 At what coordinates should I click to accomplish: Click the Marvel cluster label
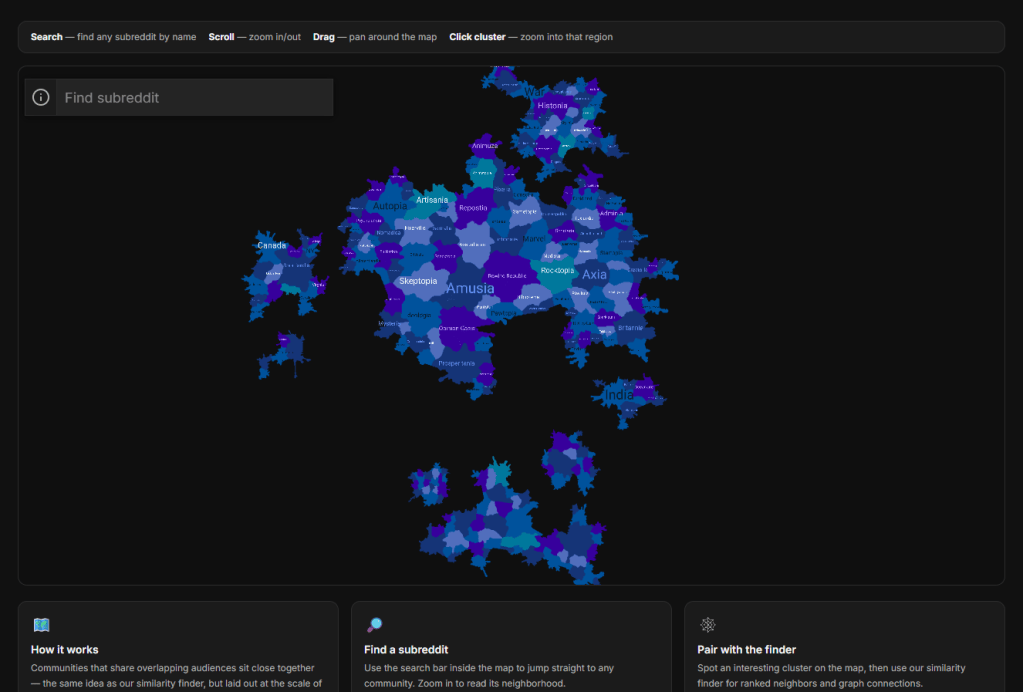pyautogui.click(x=534, y=239)
